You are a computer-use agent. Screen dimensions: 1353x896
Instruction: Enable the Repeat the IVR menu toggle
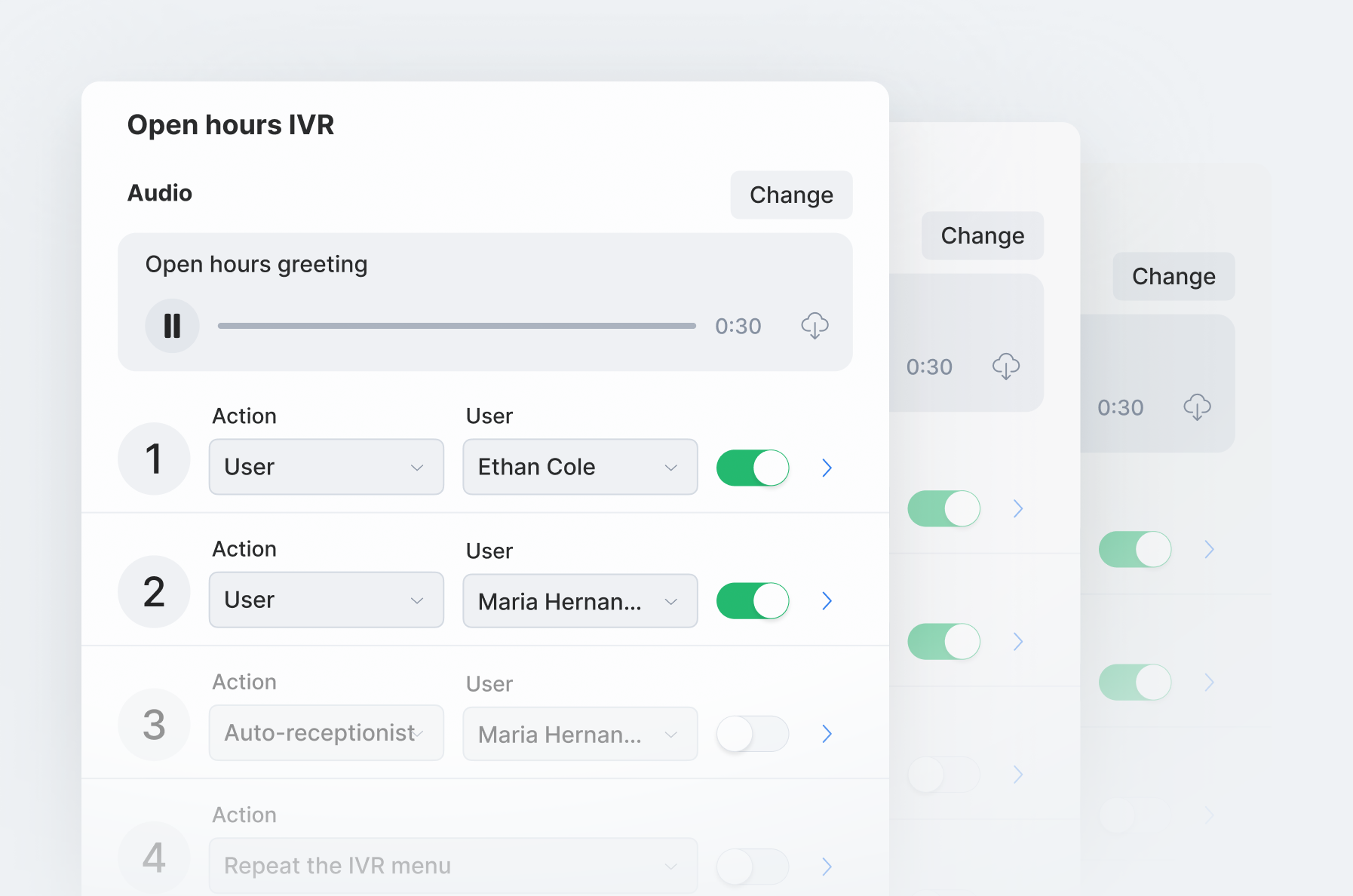(752, 867)
